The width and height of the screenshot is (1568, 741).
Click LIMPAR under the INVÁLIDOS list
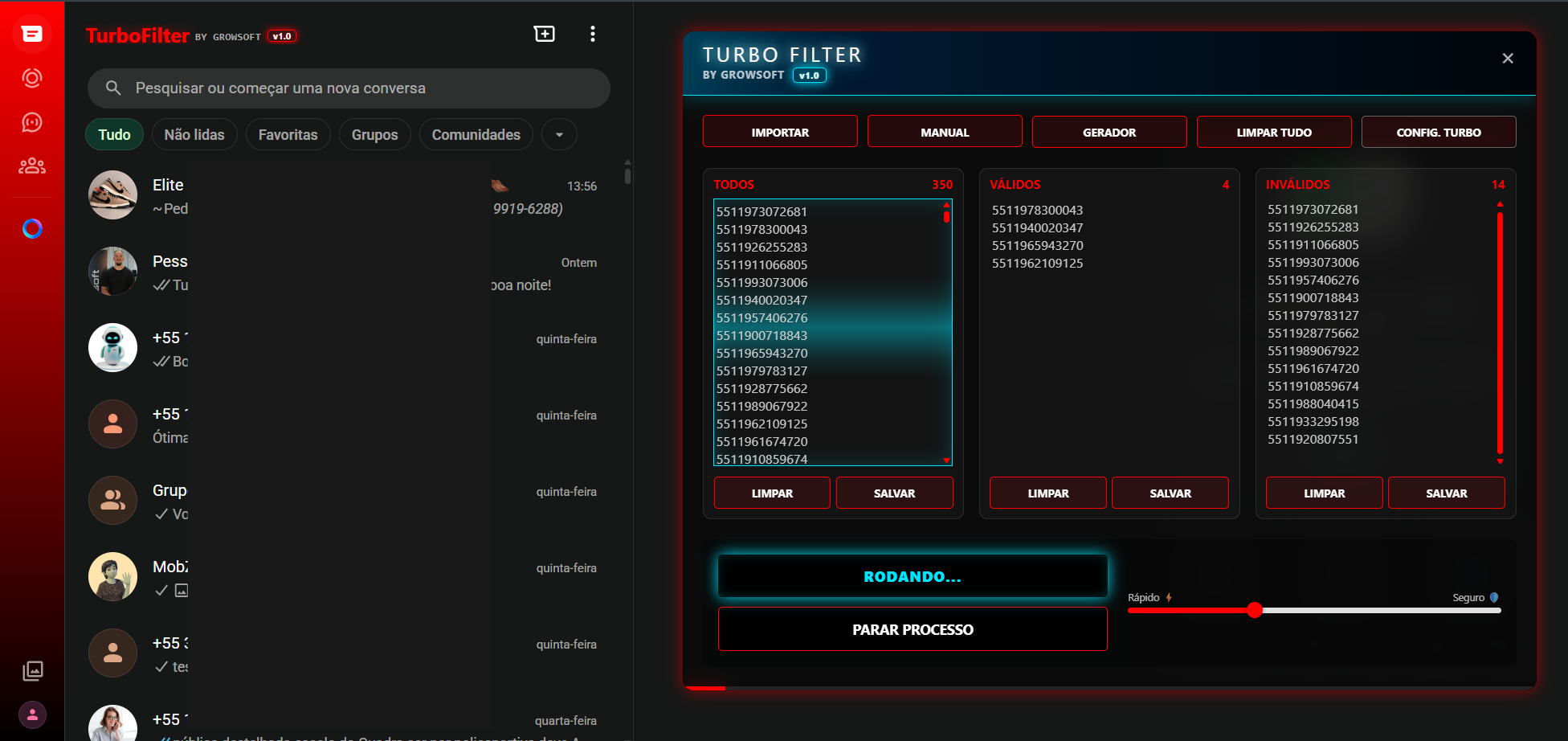[x=1325, y=493]
